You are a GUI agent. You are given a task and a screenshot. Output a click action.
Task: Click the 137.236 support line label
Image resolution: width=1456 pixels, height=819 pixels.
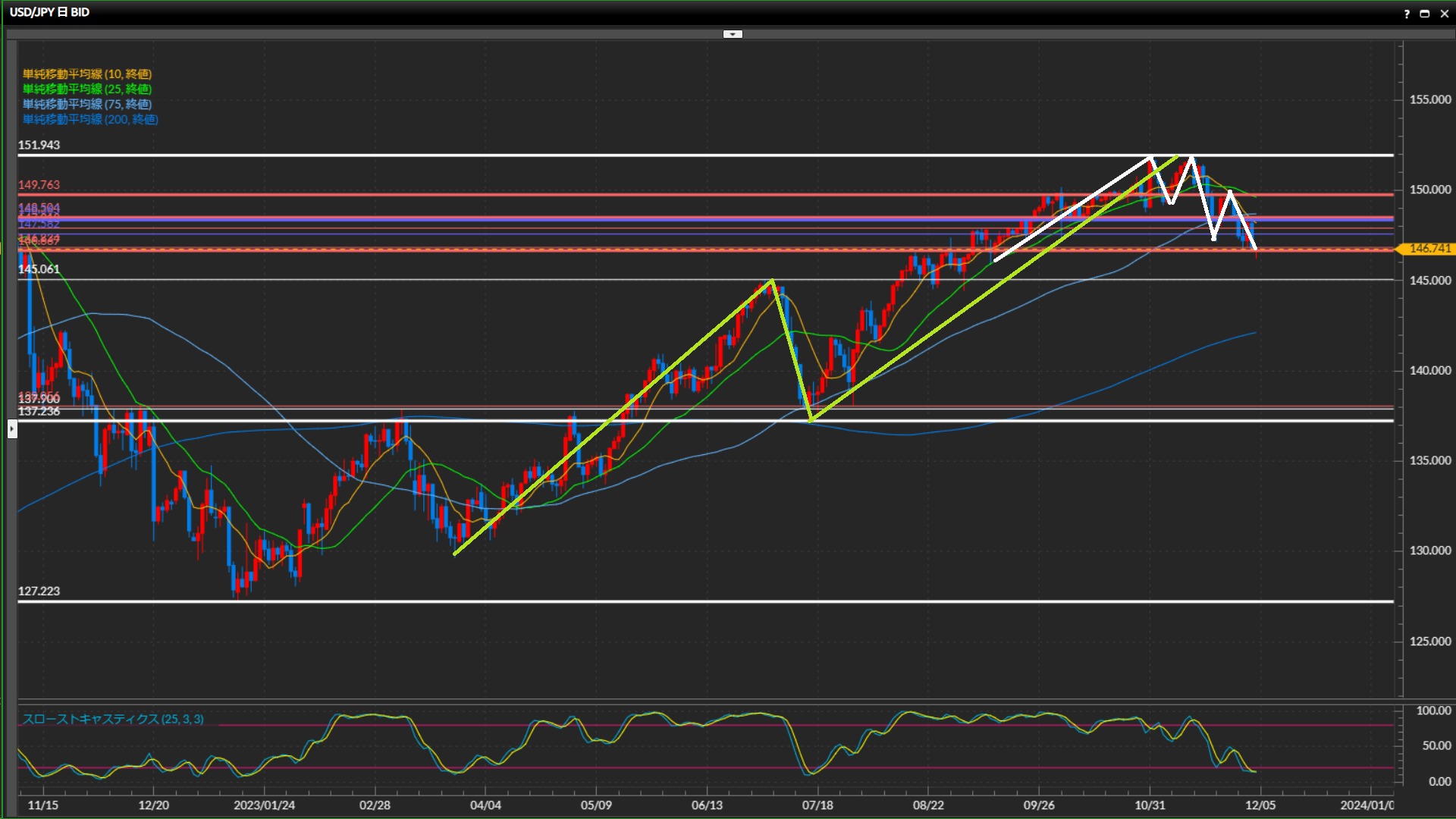pos(39,412)
